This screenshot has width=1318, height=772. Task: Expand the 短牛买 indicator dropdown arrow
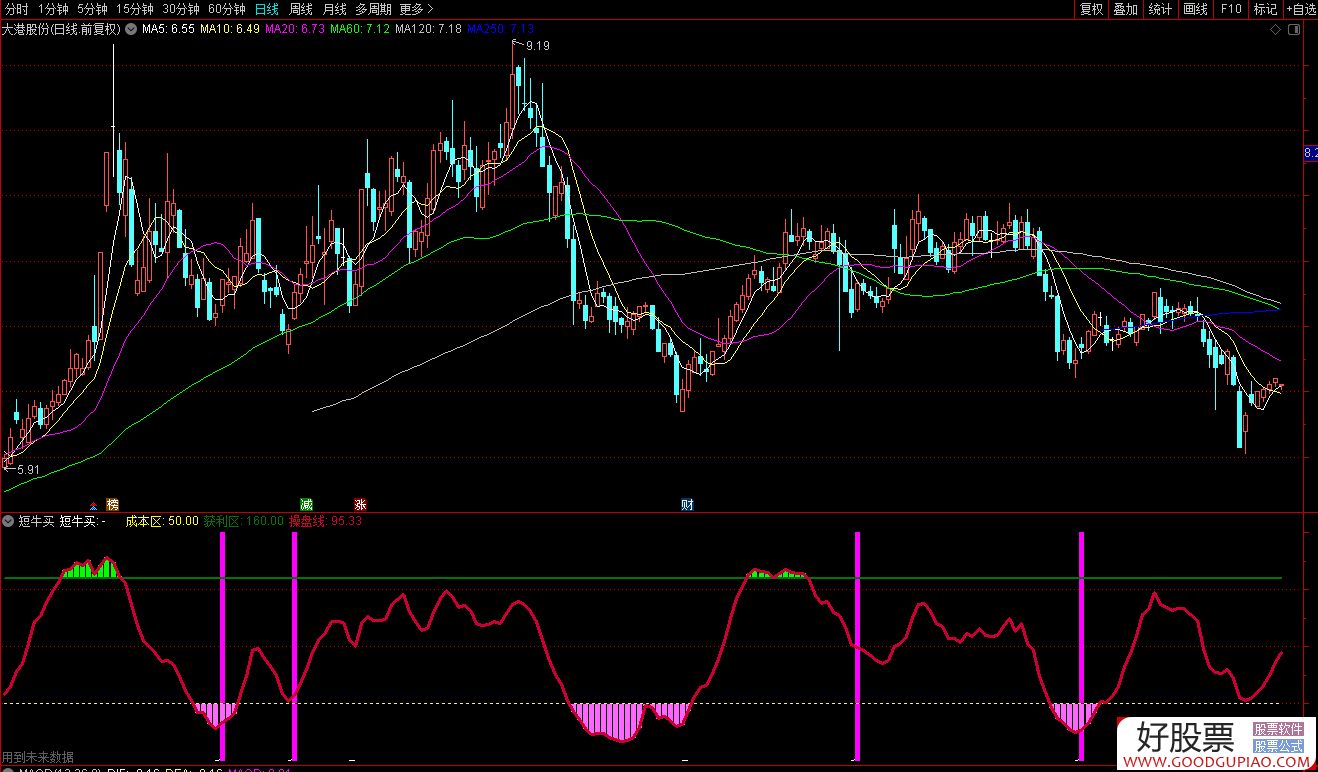coord(8,521)
